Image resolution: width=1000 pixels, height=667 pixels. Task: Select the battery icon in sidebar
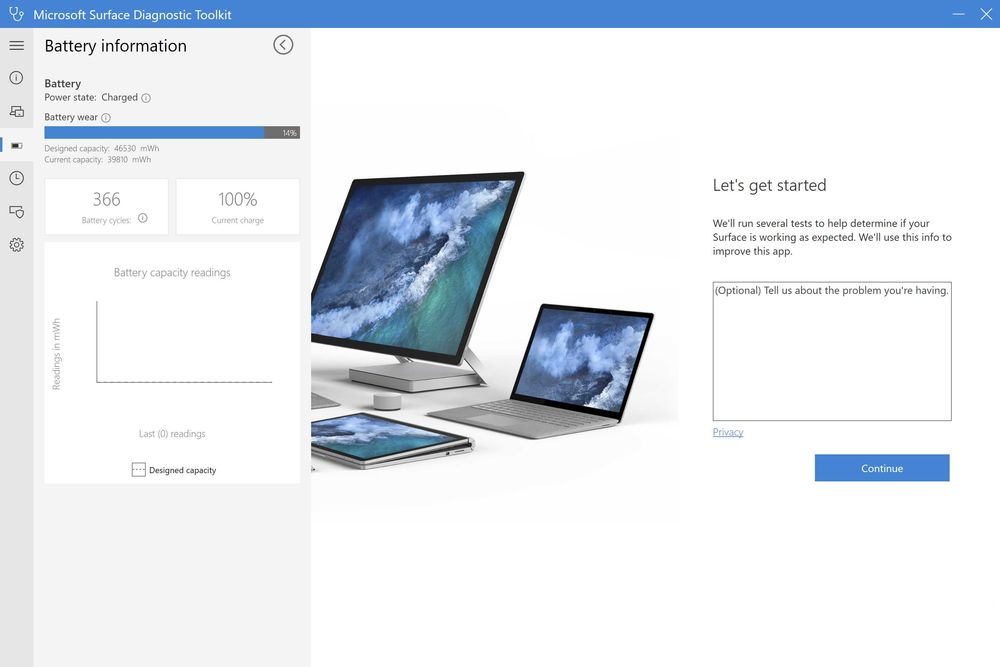pyautogui.click(x=17, y=145)
